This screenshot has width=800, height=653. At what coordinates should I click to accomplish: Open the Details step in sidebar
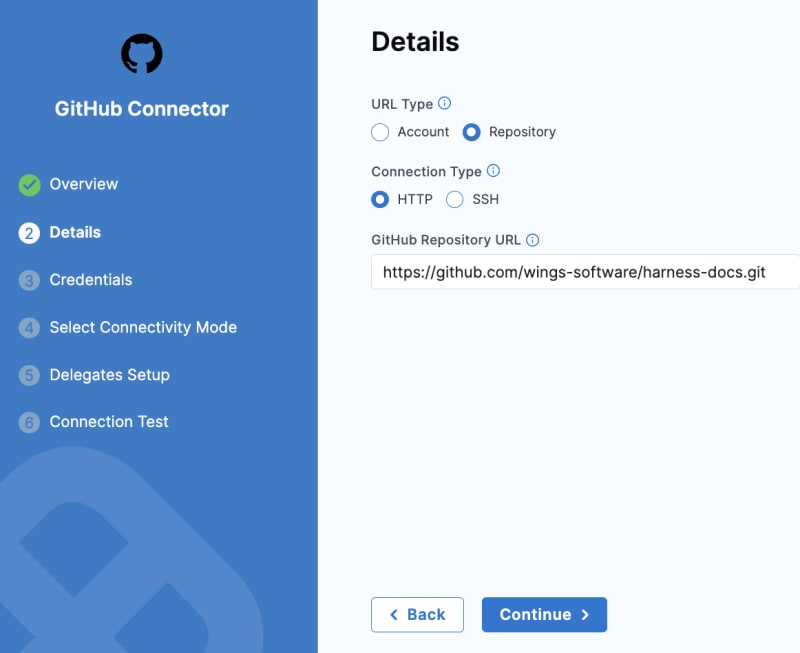click(x=75, y=232)
